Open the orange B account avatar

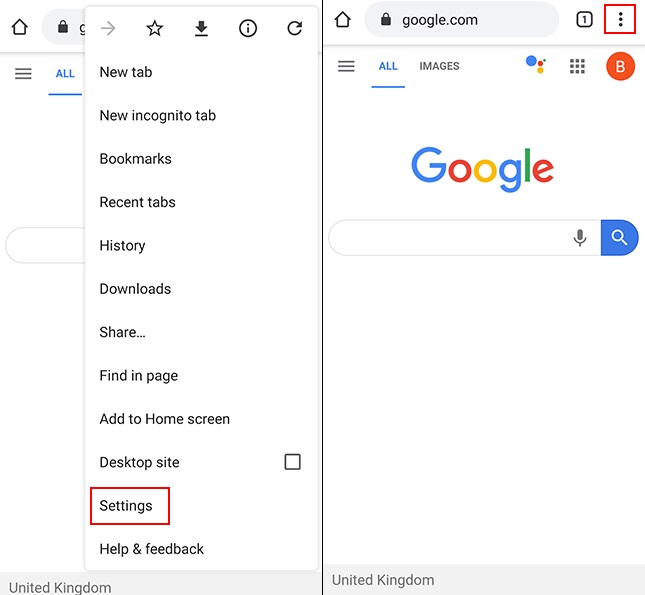620,66
